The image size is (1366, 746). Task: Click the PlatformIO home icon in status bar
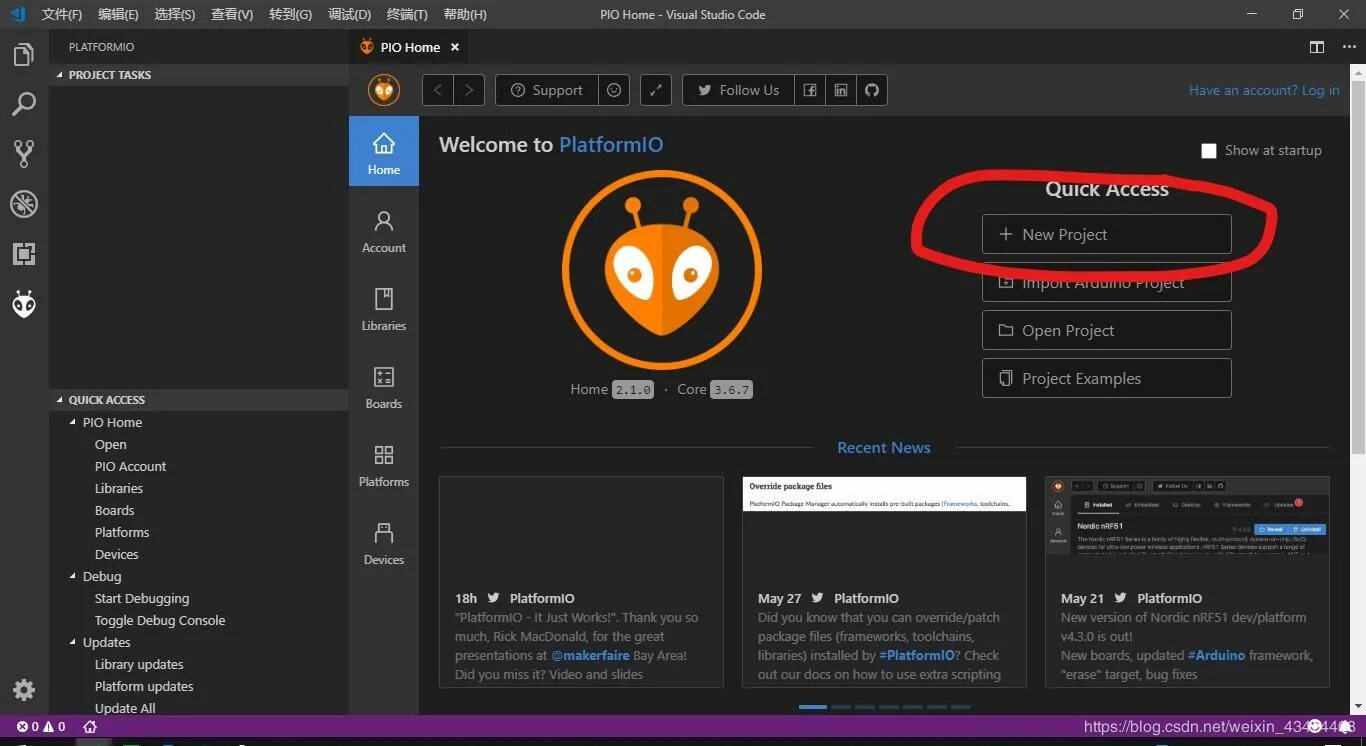(90, 727)
